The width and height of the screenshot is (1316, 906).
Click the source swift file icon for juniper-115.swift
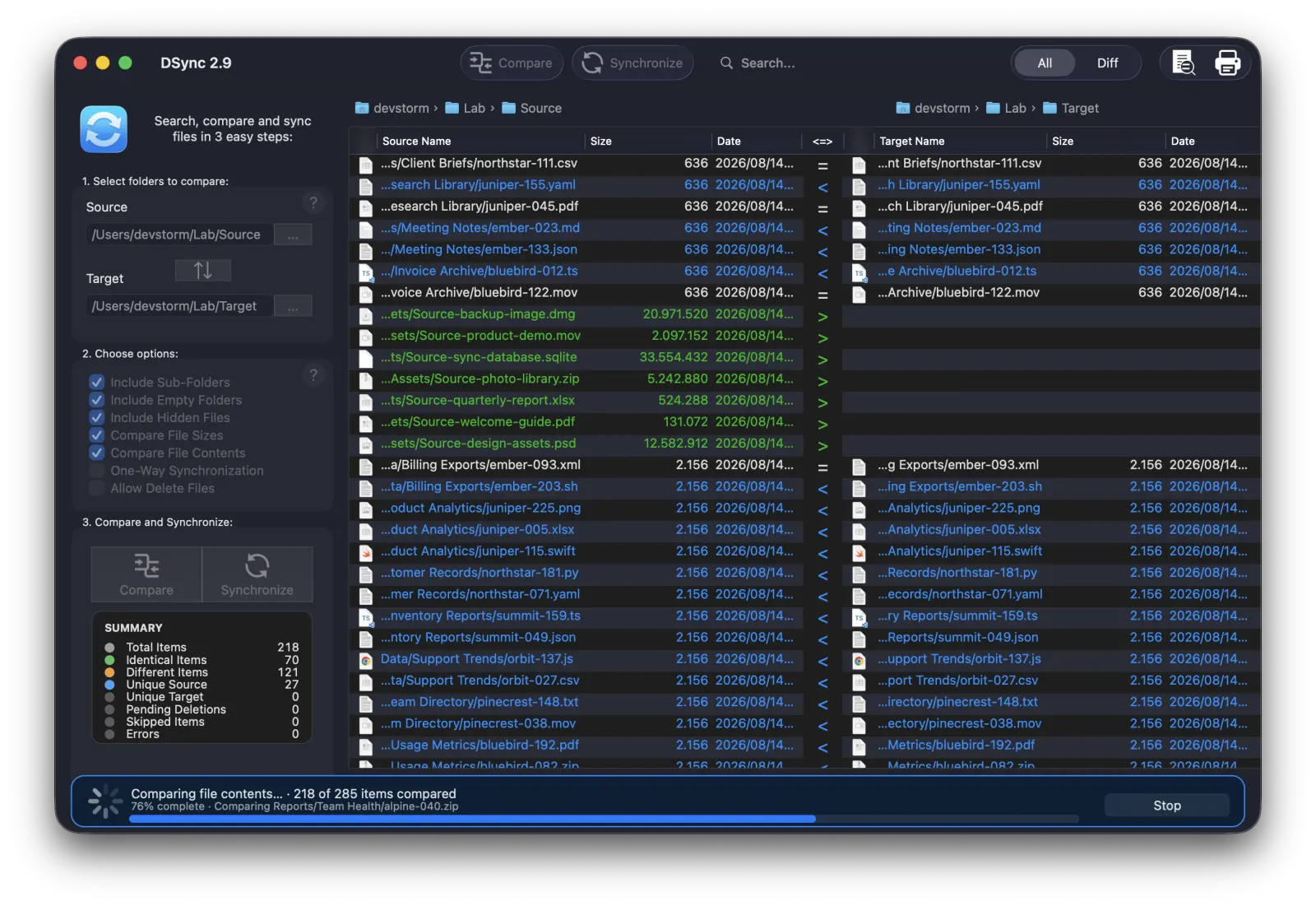pos(366,552)
